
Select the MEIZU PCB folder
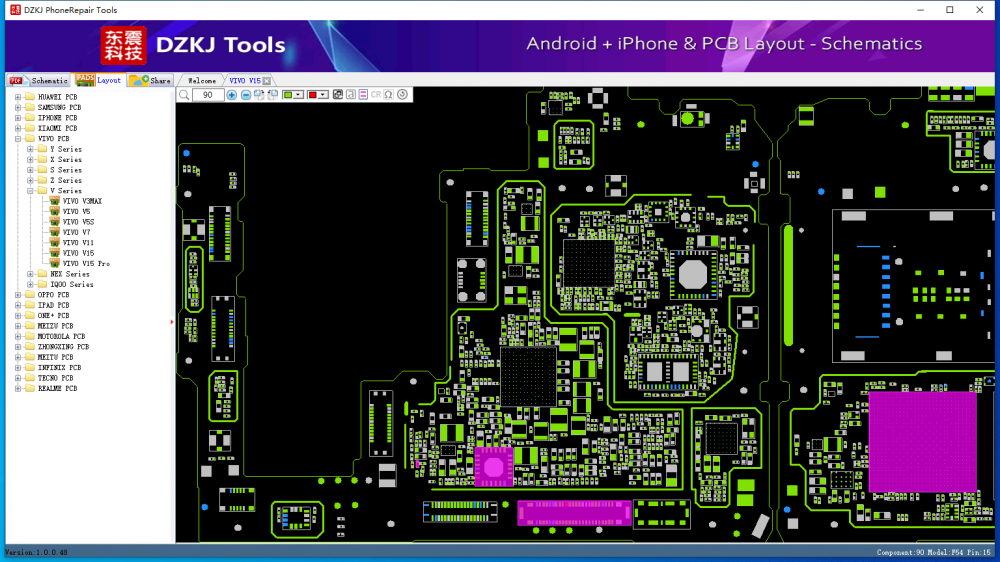(x=55, y=326)
